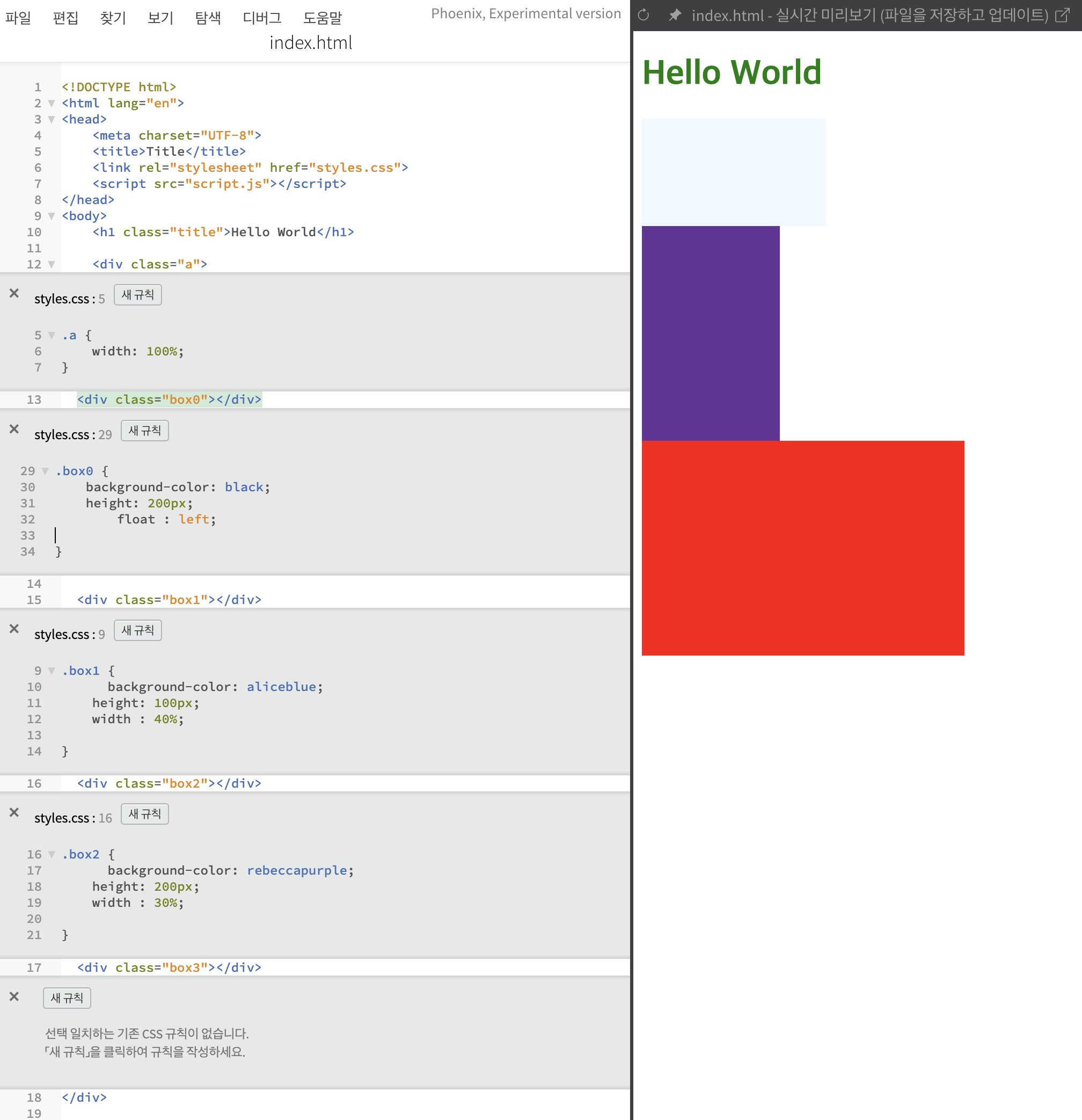Fold the .box2 rule at line 16

pos(52,855)
